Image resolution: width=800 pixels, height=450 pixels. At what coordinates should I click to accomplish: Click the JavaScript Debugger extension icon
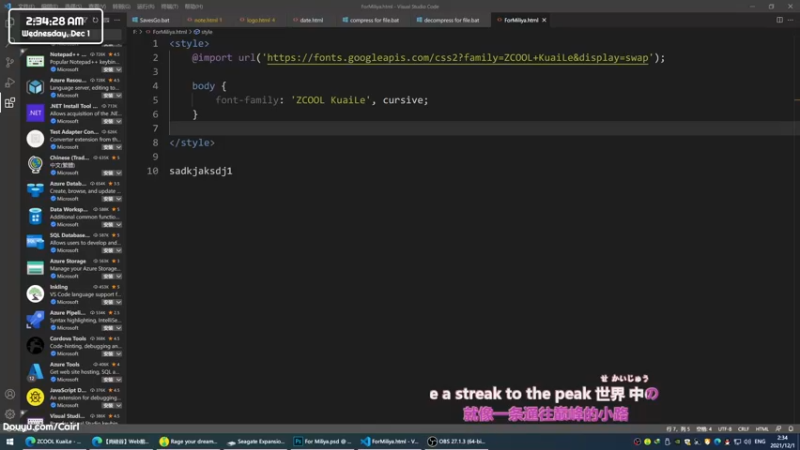(35, 397)
